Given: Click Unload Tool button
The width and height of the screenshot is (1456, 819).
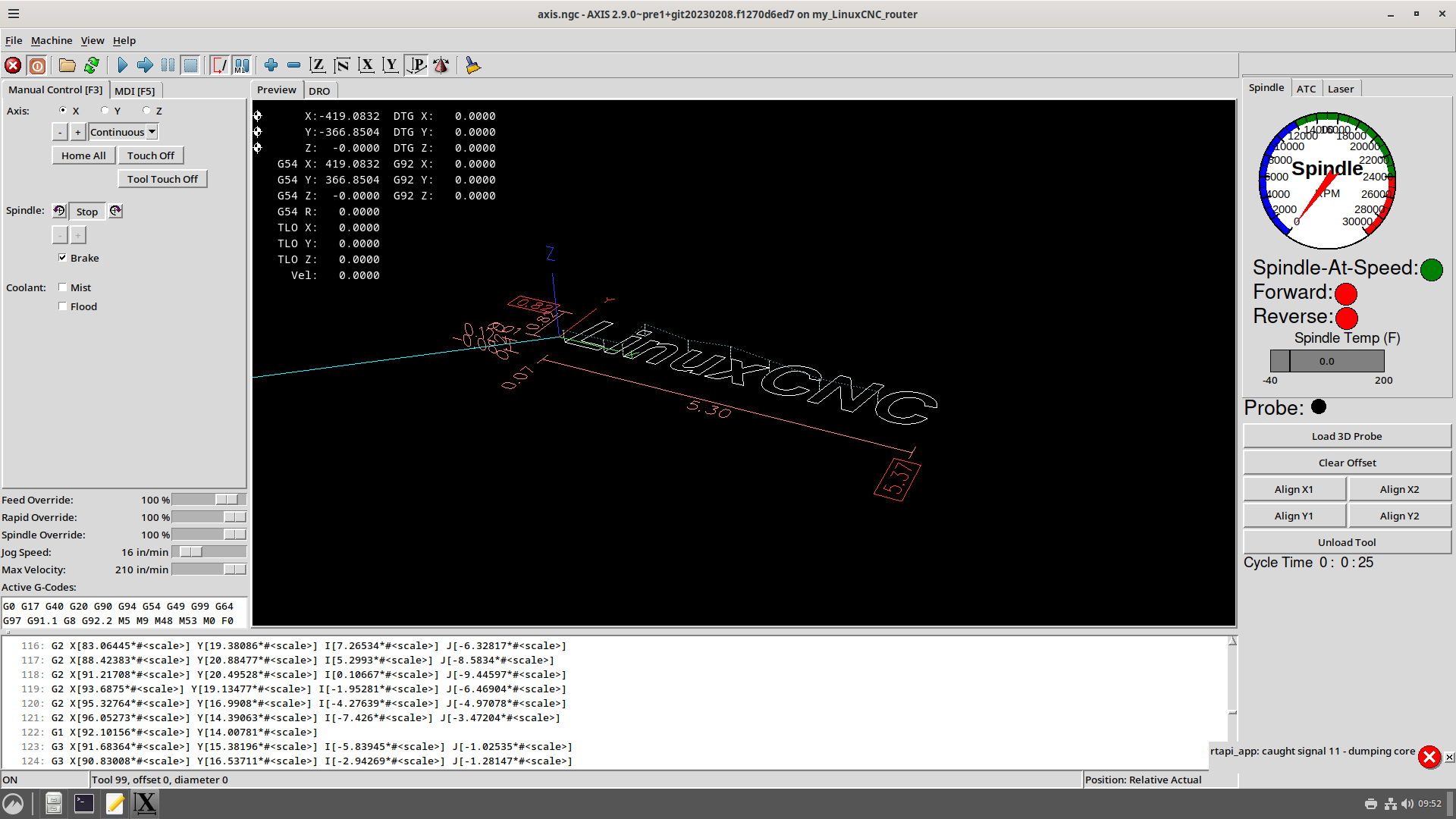Looking at the screenshot, I should [x=1347, y=542].
